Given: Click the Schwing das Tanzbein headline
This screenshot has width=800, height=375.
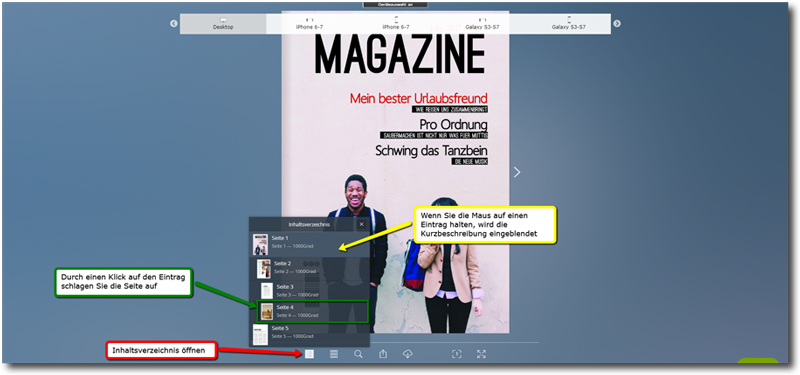Looking at the screenshot, I should (431, 151).
